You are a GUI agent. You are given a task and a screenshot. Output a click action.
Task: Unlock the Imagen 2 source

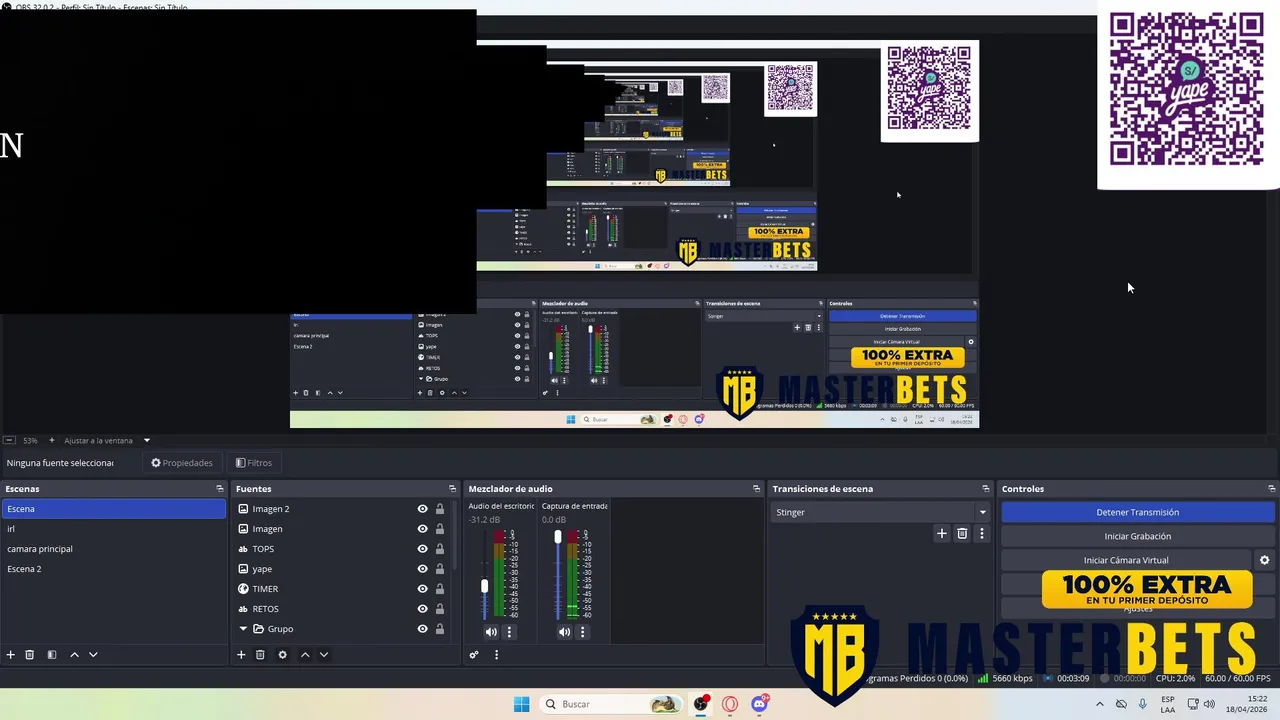click(440, 509)
